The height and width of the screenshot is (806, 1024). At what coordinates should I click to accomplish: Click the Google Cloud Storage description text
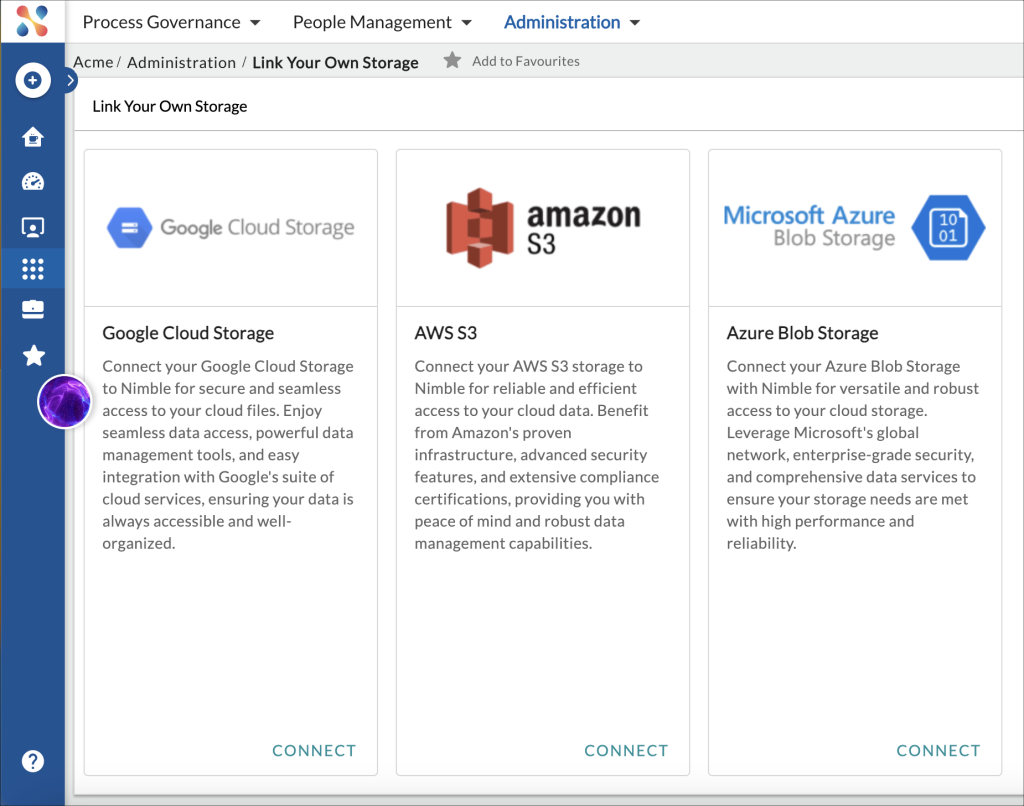228,455
